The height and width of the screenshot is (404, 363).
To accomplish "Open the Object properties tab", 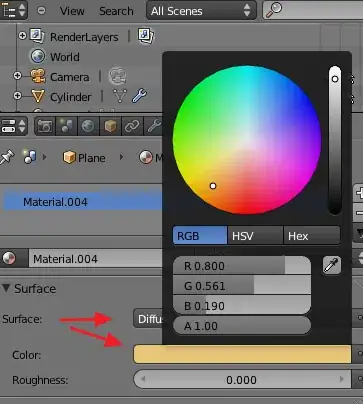I will click(x=110, y=126).
